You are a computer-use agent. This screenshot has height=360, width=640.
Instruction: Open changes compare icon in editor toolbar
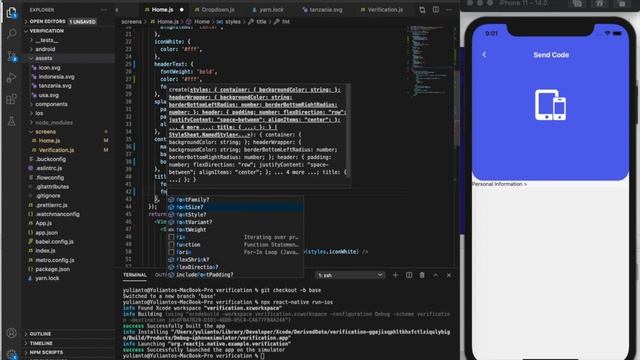[x=422, y=10]
